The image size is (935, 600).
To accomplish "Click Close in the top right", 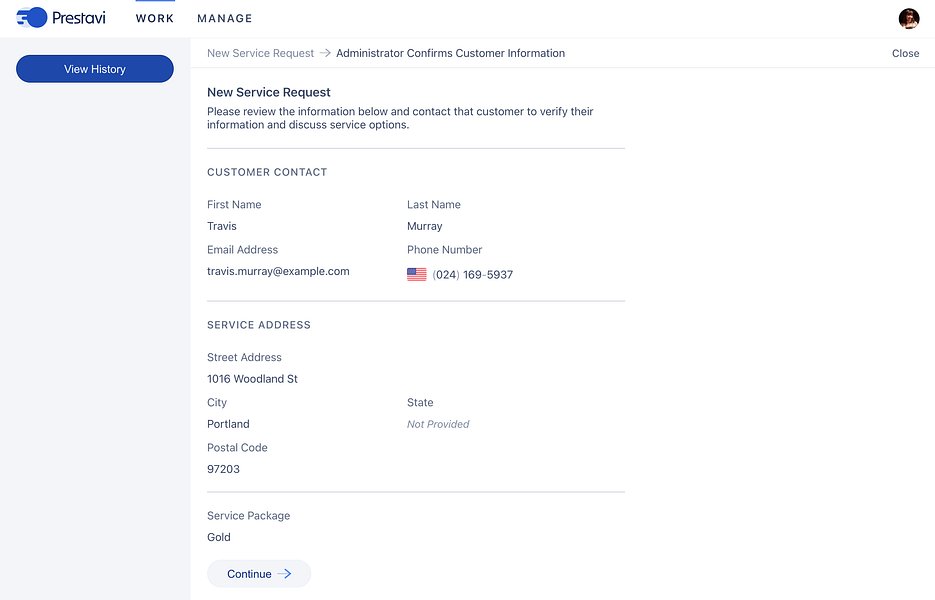I will 905,53.
